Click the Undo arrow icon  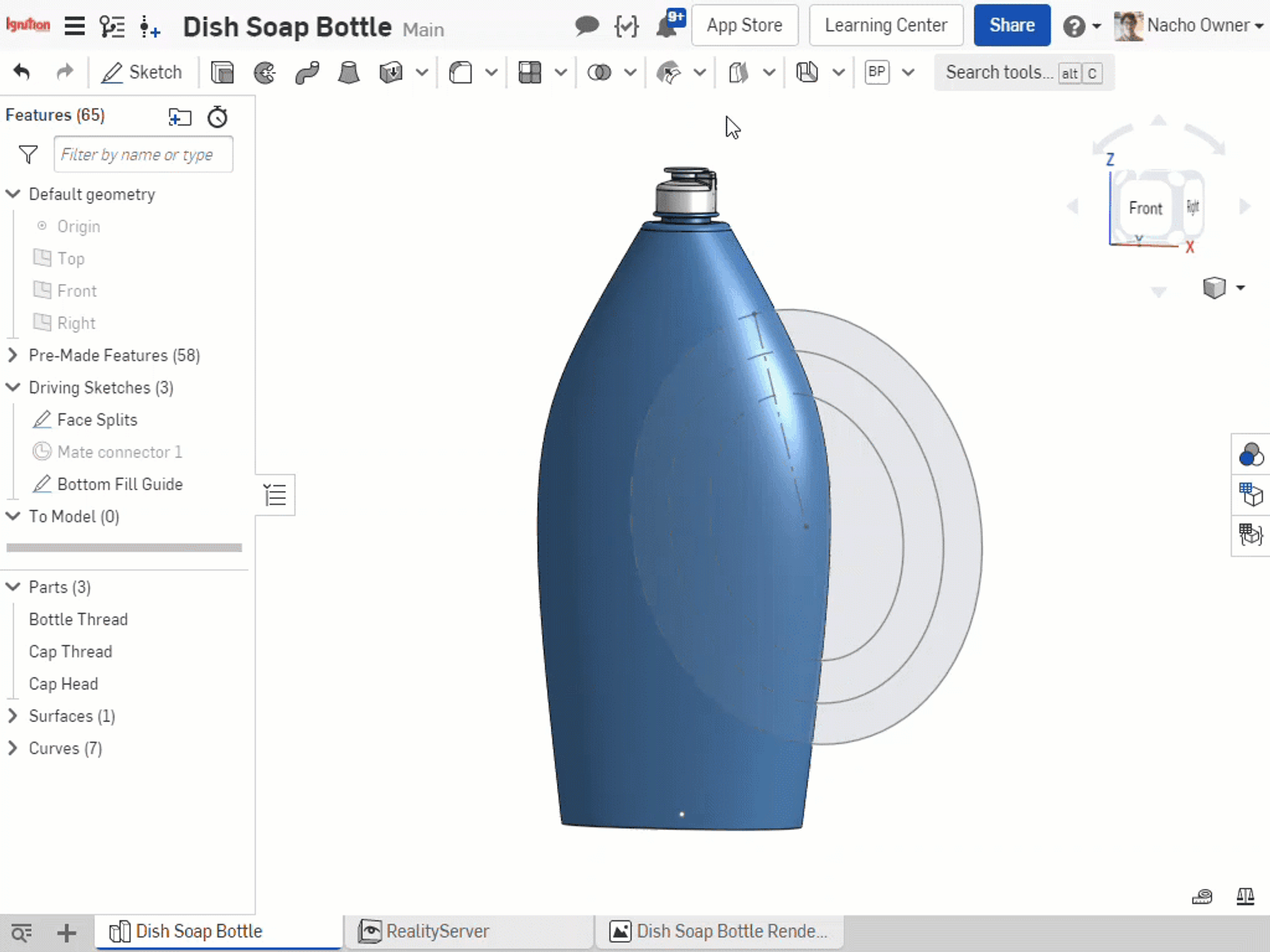point(22,73)
